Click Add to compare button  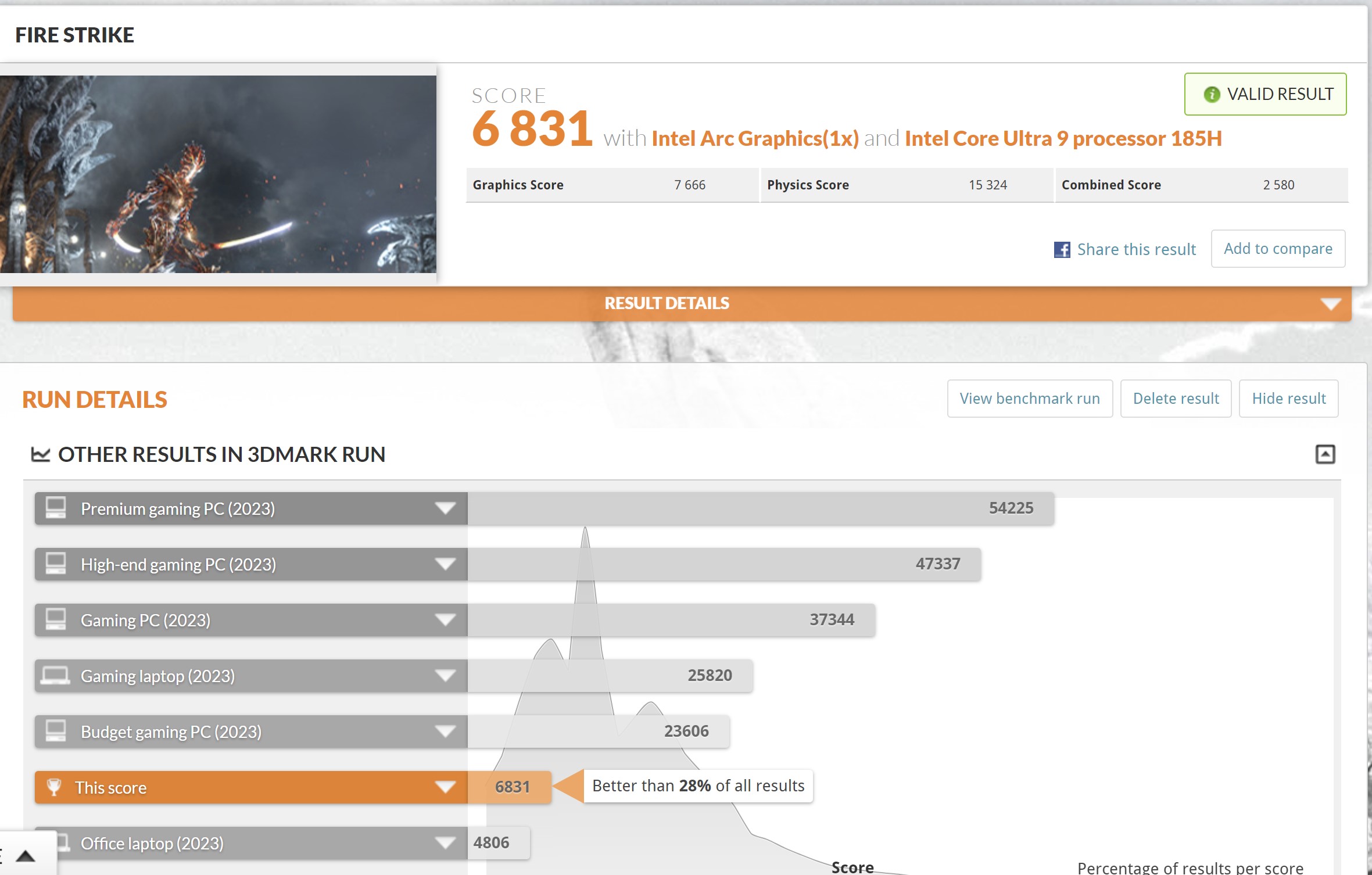[x=1278, y=249]
